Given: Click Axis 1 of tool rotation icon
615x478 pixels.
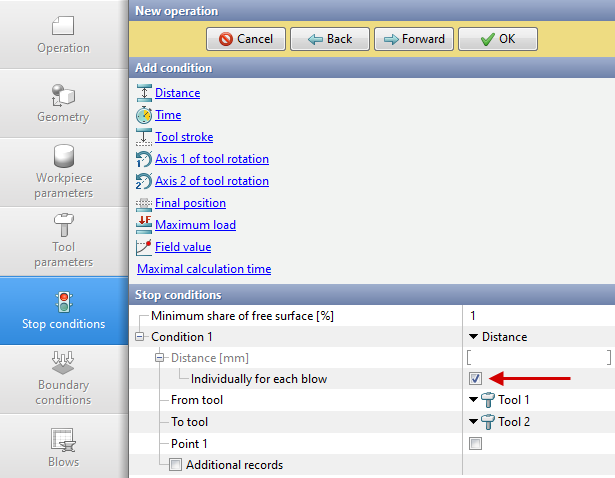Looking at the screenshot, I should 144,159.
